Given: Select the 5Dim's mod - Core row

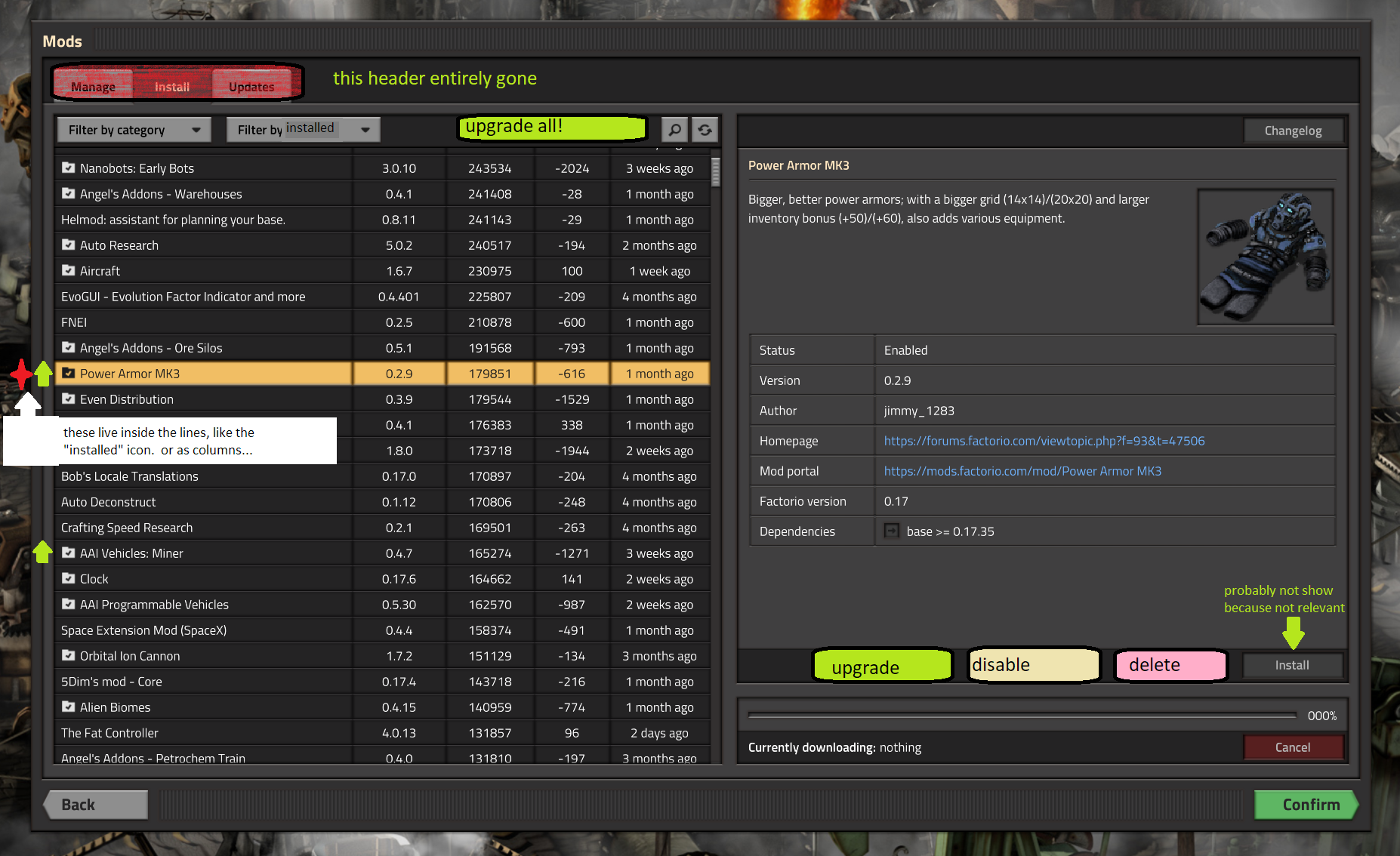Looking at the screenshot, I should [383, 682].
